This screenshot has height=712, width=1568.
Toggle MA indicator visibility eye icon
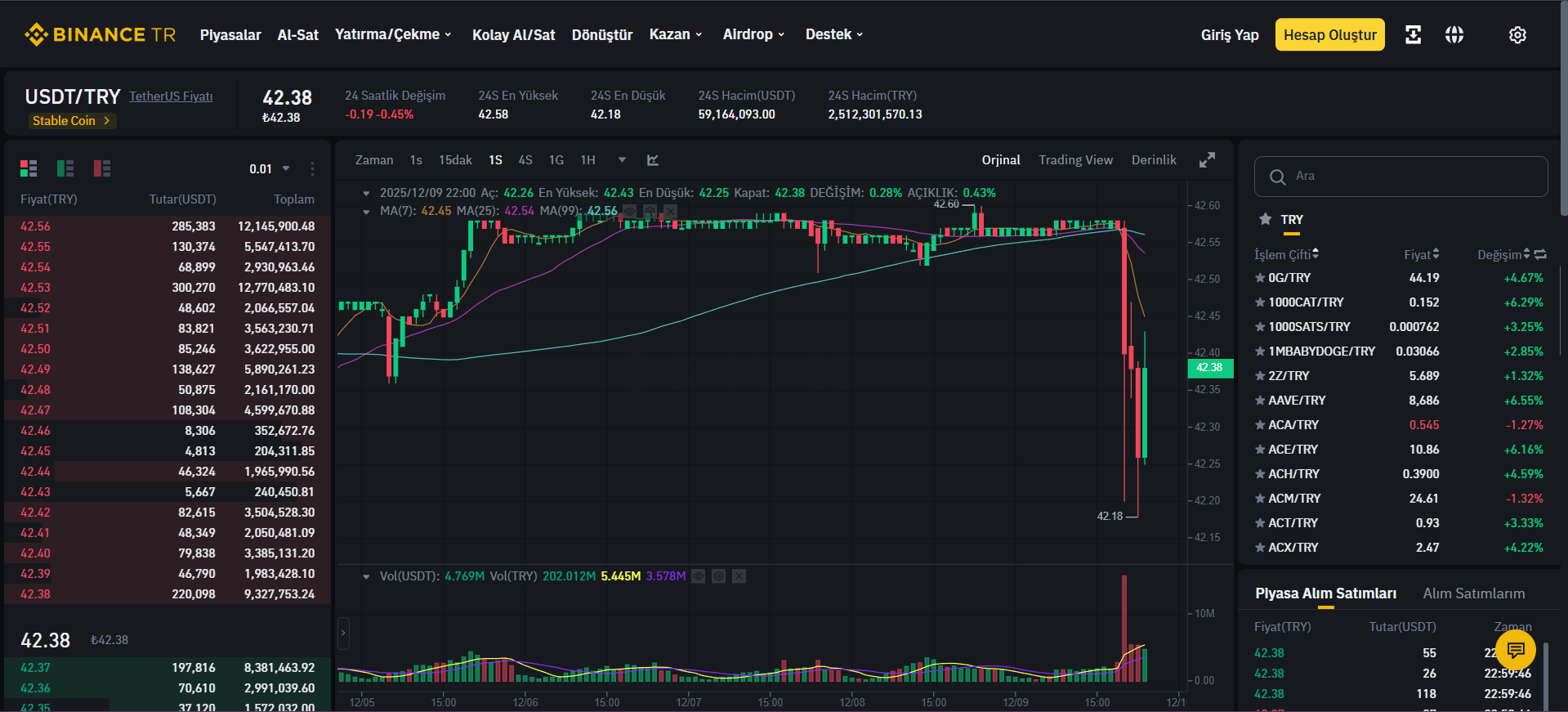click(630, 211)
